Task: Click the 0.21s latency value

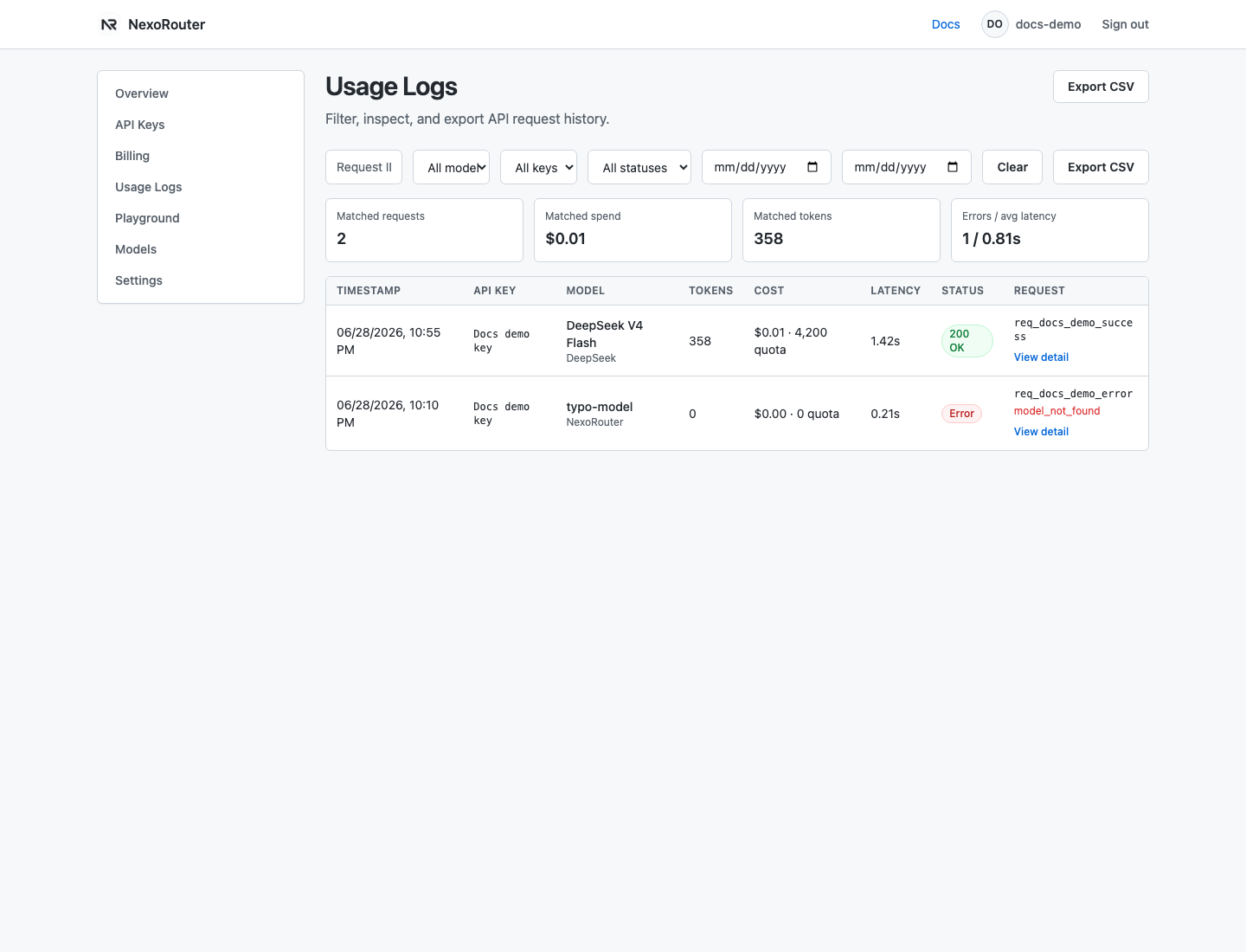Action: (885, 414)
